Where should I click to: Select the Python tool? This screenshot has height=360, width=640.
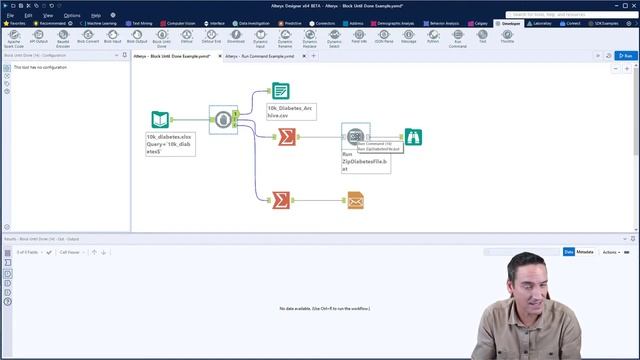[433, 37]
